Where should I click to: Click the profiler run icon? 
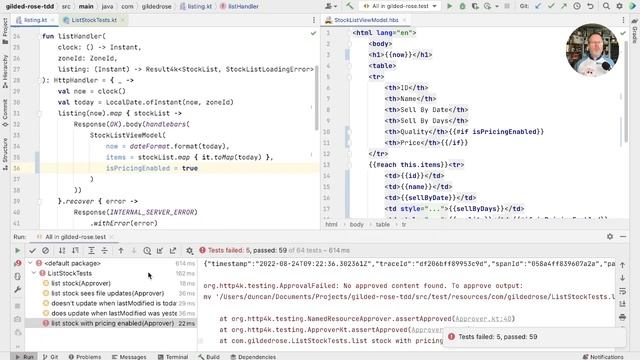pyautogui.click(x=487, y=6)
